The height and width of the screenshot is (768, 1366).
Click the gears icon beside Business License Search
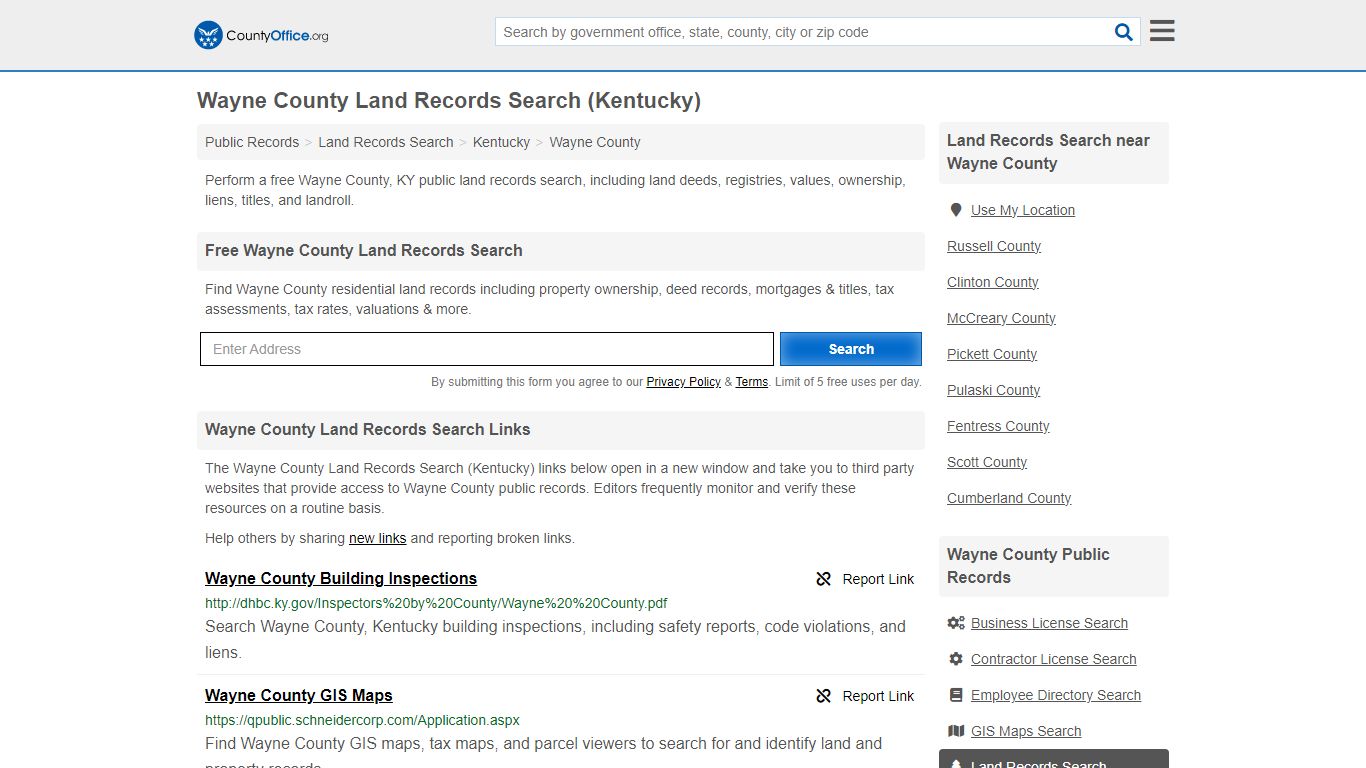point(956,623)
